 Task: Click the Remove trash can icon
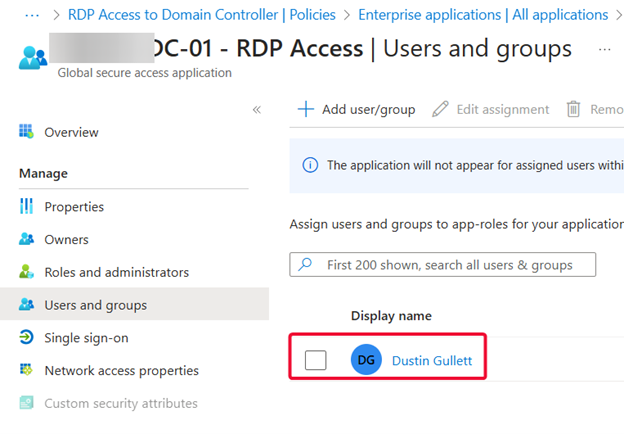point(573,109)
